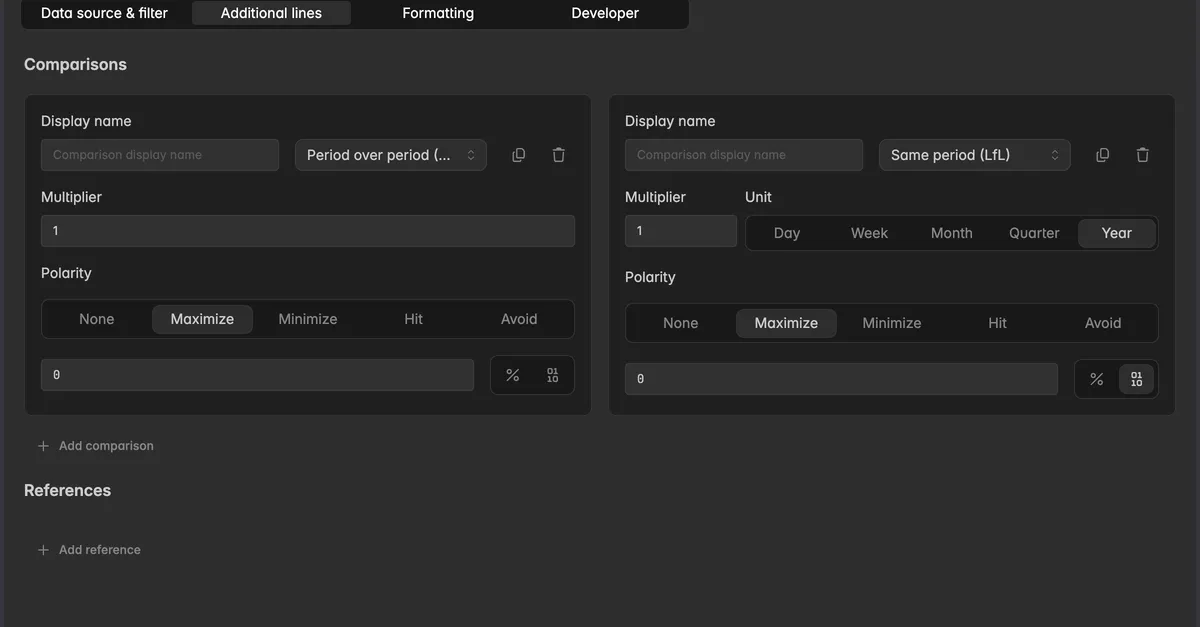Focus the right card's Multiplier field
The image size is (1200, 627).
pyautogui.click(x=681, y=231)
